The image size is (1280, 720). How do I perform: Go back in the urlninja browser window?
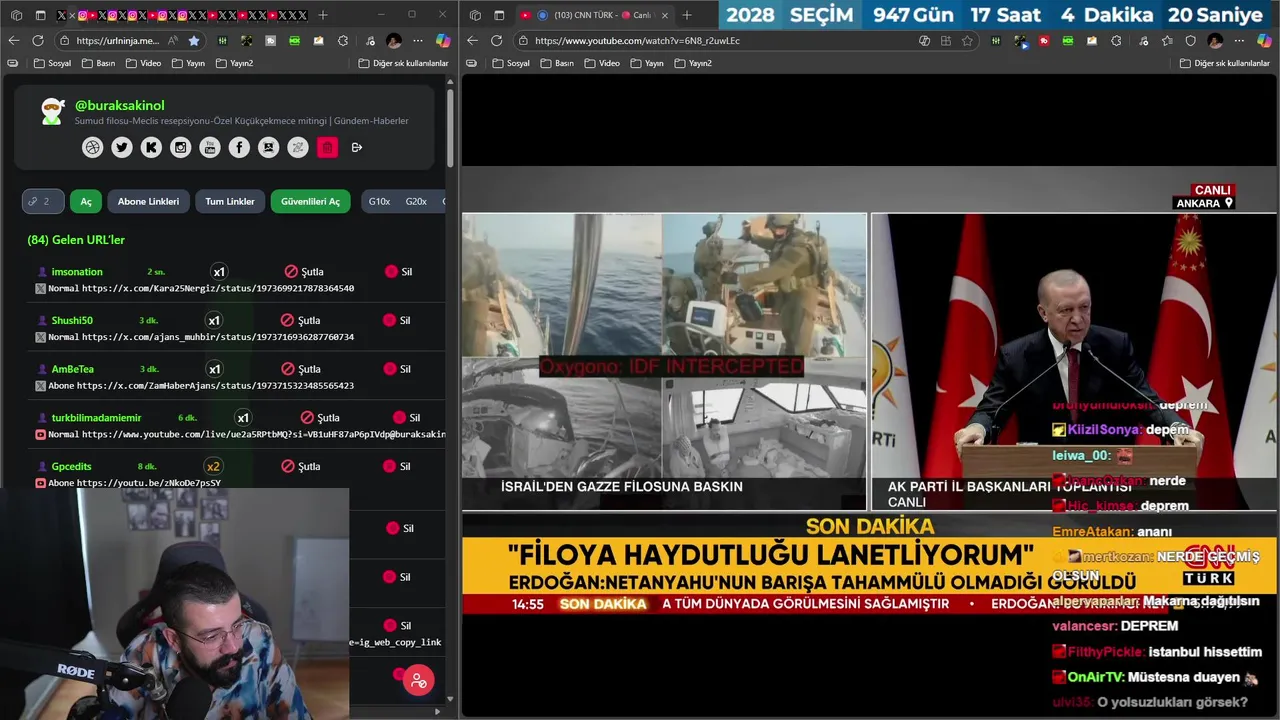(13, 41)
